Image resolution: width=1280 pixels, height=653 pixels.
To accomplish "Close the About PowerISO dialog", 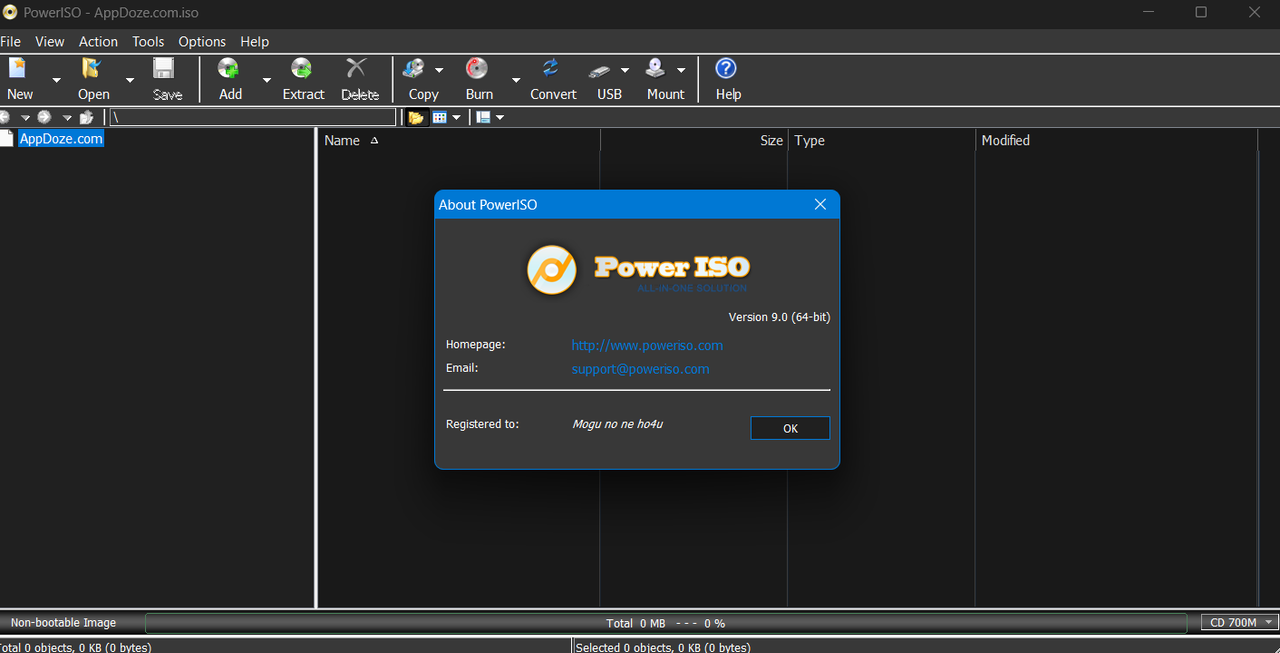I will 820,204.
